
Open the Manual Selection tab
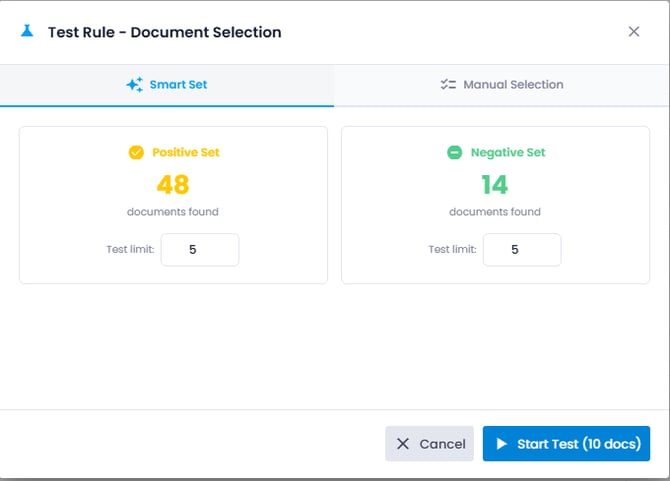(x=502, y=85)
